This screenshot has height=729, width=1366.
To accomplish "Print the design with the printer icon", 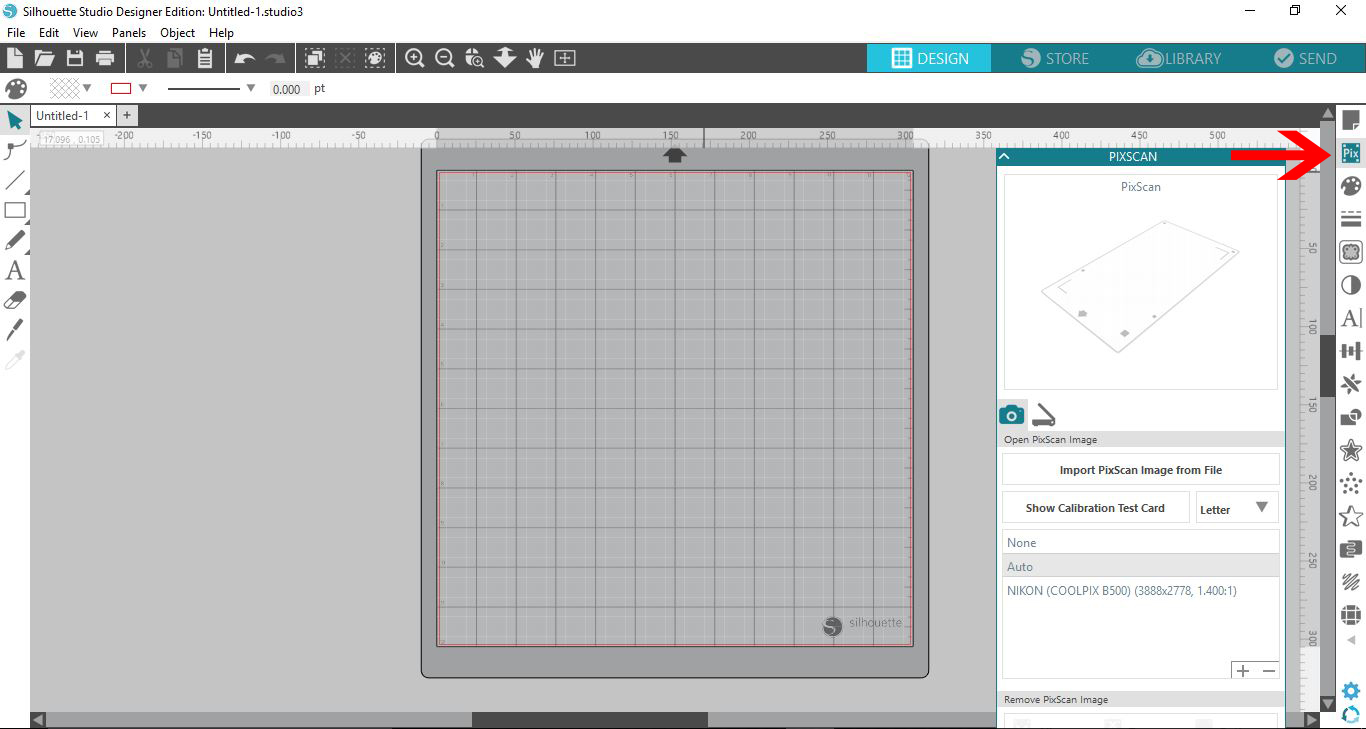I will (x=105, y=58).
